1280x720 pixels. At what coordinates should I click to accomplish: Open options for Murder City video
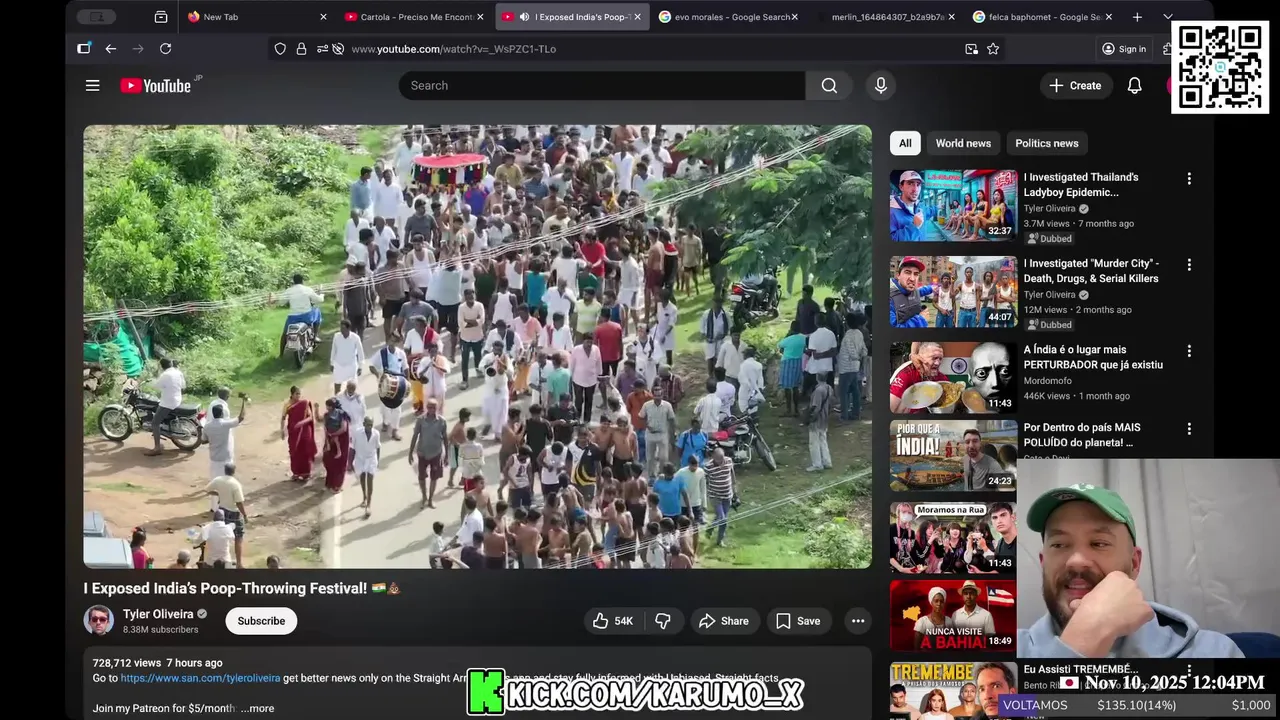1189,265
